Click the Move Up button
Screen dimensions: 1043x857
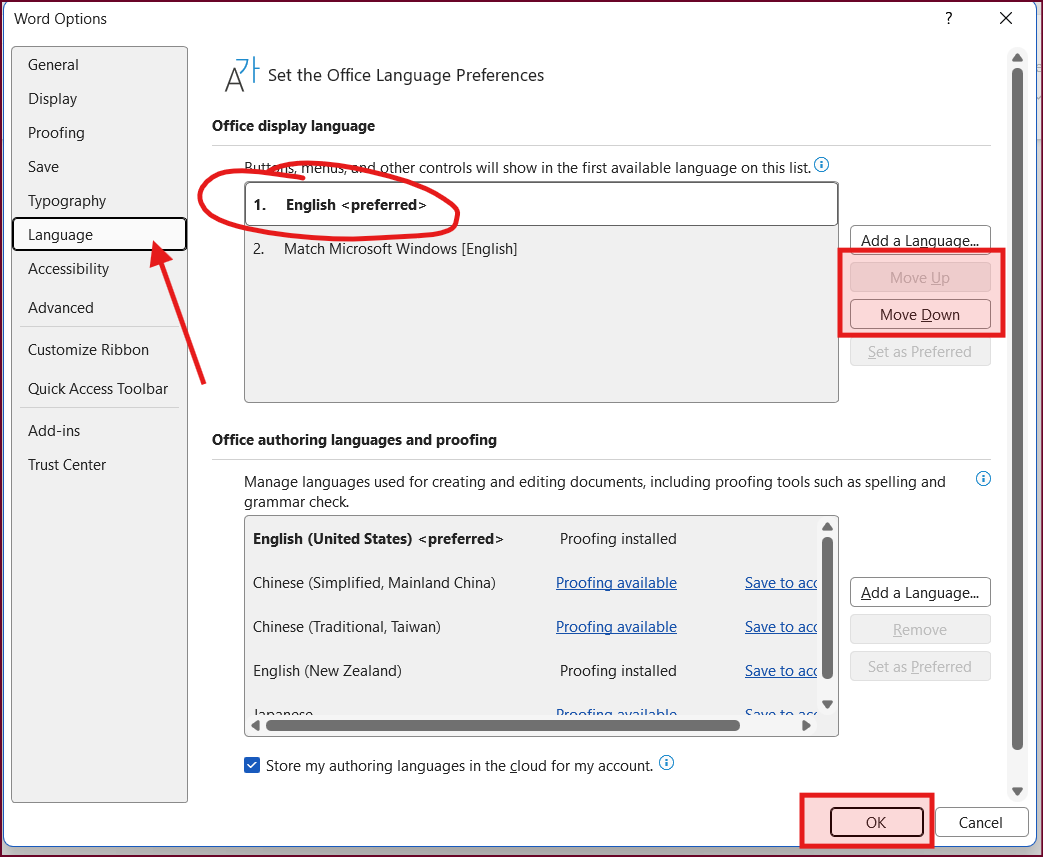tap(920, 277)
